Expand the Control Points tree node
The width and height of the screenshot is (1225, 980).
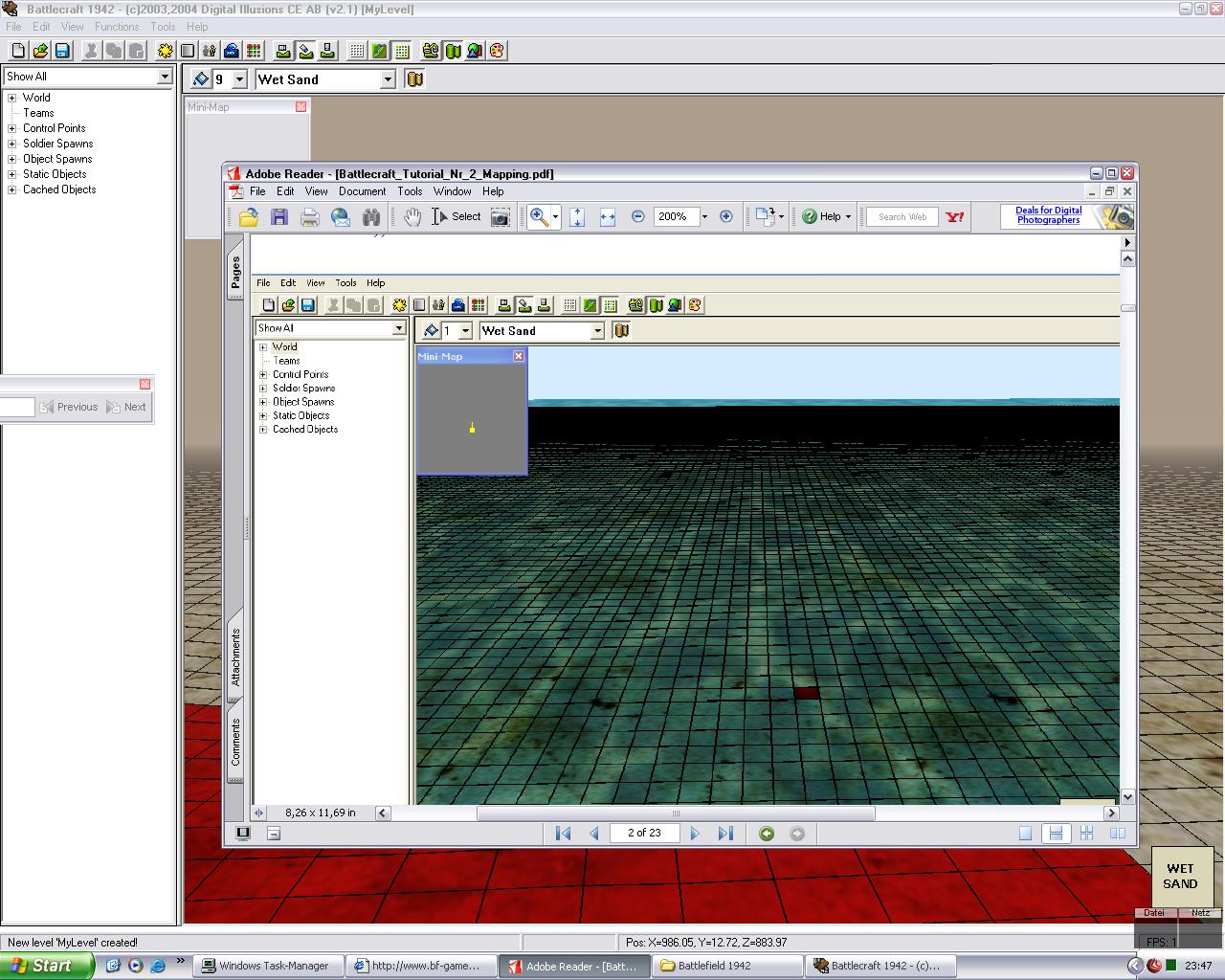[x=12, y=128]
